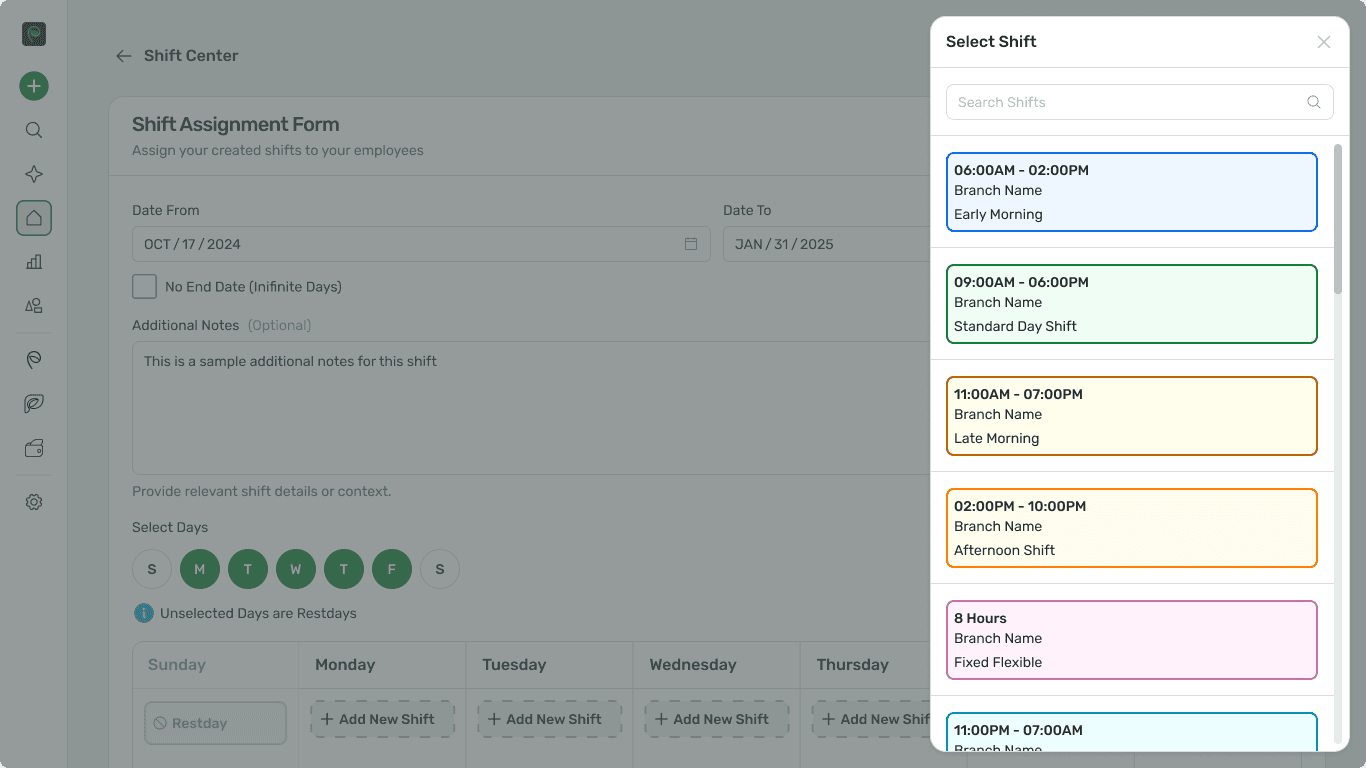The width and height of the screenshot is (1366, 768).
Task: Click the back arrow beside Shift Center
Action: click(x=124, y=56)
